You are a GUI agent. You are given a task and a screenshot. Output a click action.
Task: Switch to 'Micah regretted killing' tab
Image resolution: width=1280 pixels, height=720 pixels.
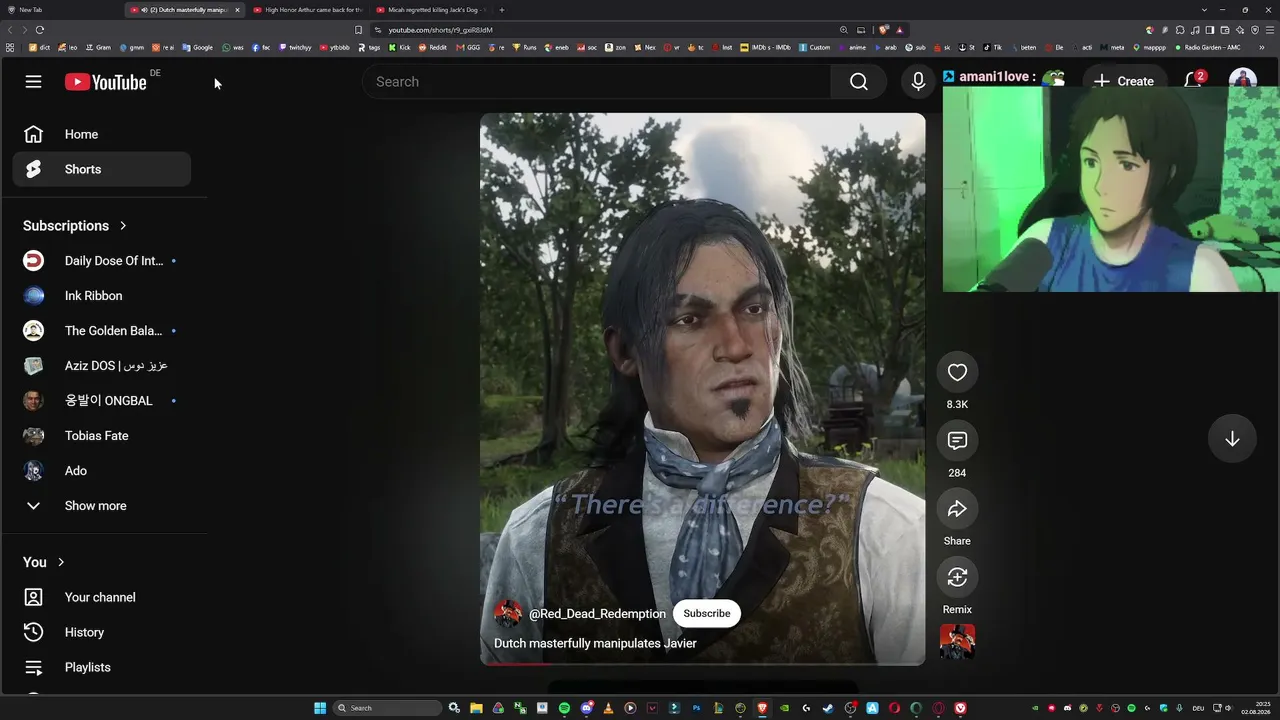(x=430, y=10)
